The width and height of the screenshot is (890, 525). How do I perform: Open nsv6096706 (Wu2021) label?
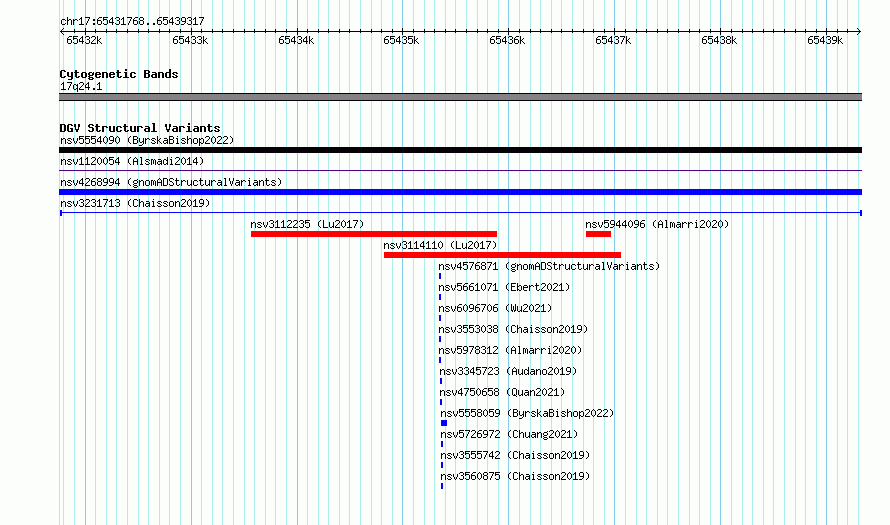[495, 308]
